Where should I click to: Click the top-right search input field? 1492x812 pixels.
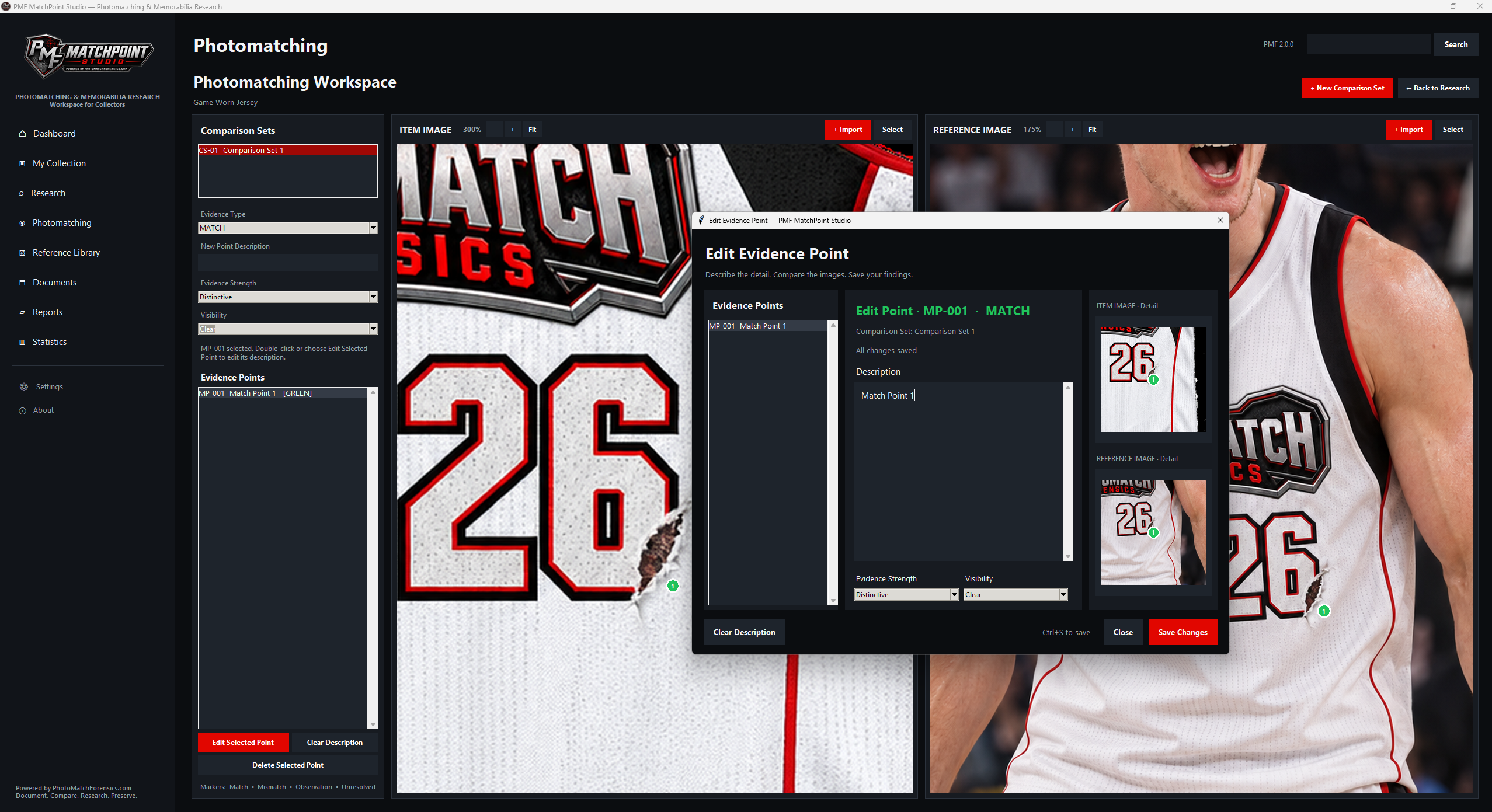click(x=1368, y=44)
